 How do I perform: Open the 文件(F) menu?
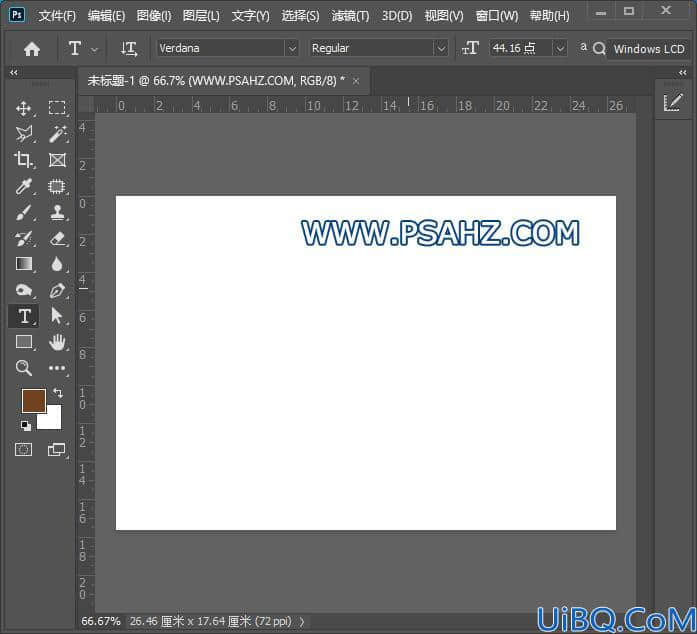57,16
